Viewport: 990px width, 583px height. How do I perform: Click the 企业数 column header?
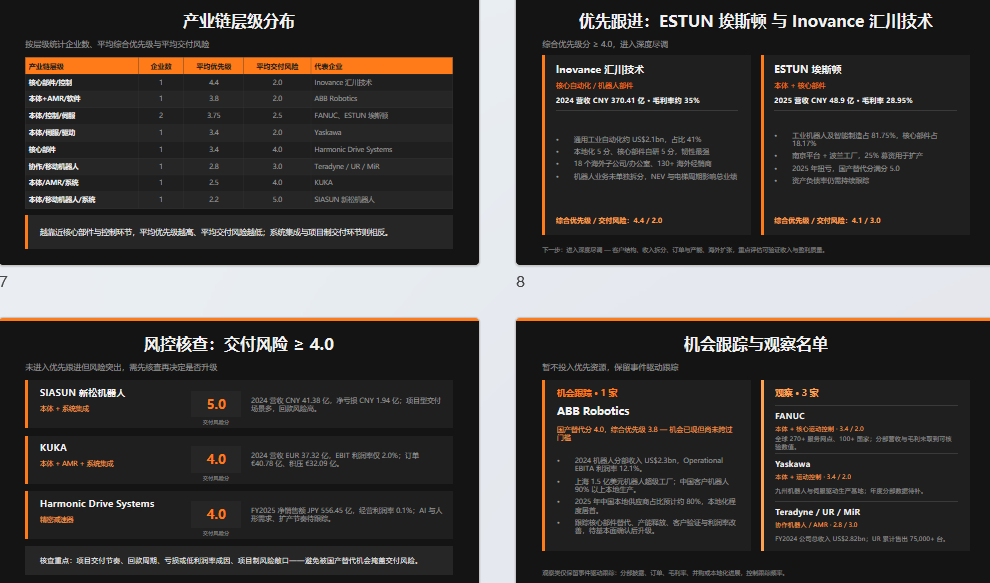click(161, 66)
